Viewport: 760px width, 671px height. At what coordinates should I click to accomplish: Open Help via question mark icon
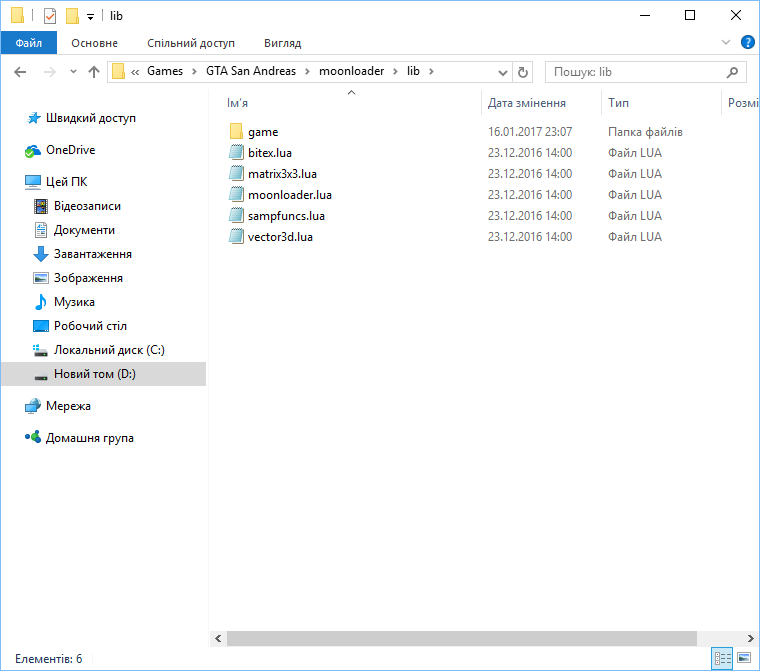coord(747,42)
